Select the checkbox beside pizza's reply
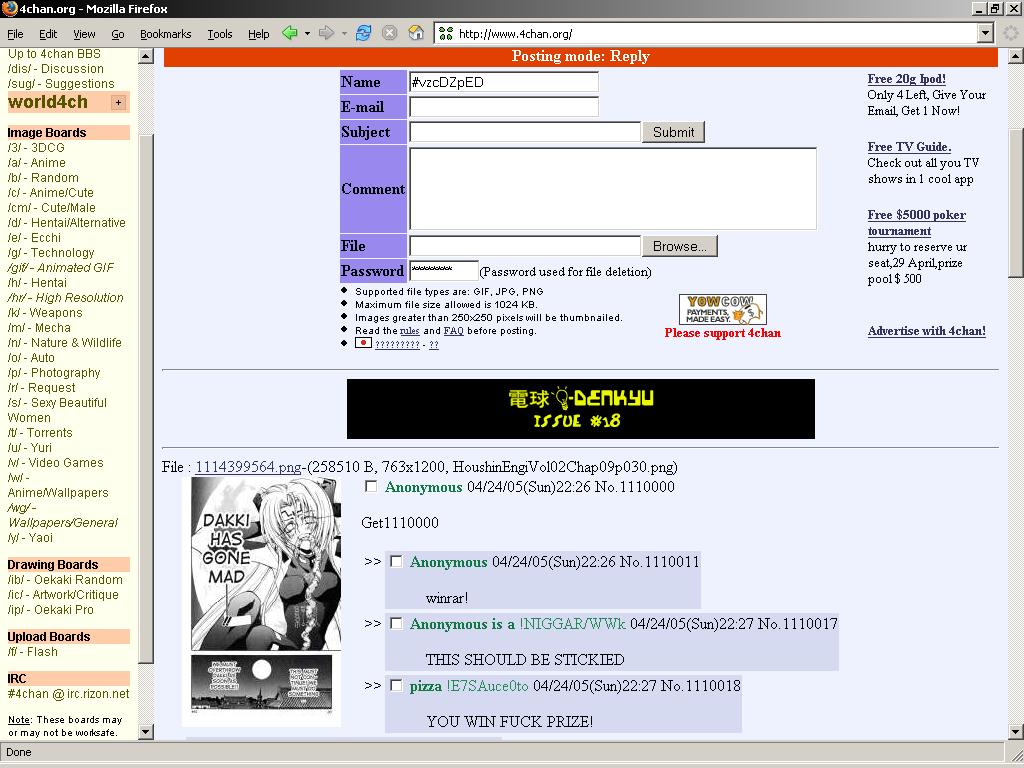The width and height of the screenshot is (1024, 768). (396, 686)
